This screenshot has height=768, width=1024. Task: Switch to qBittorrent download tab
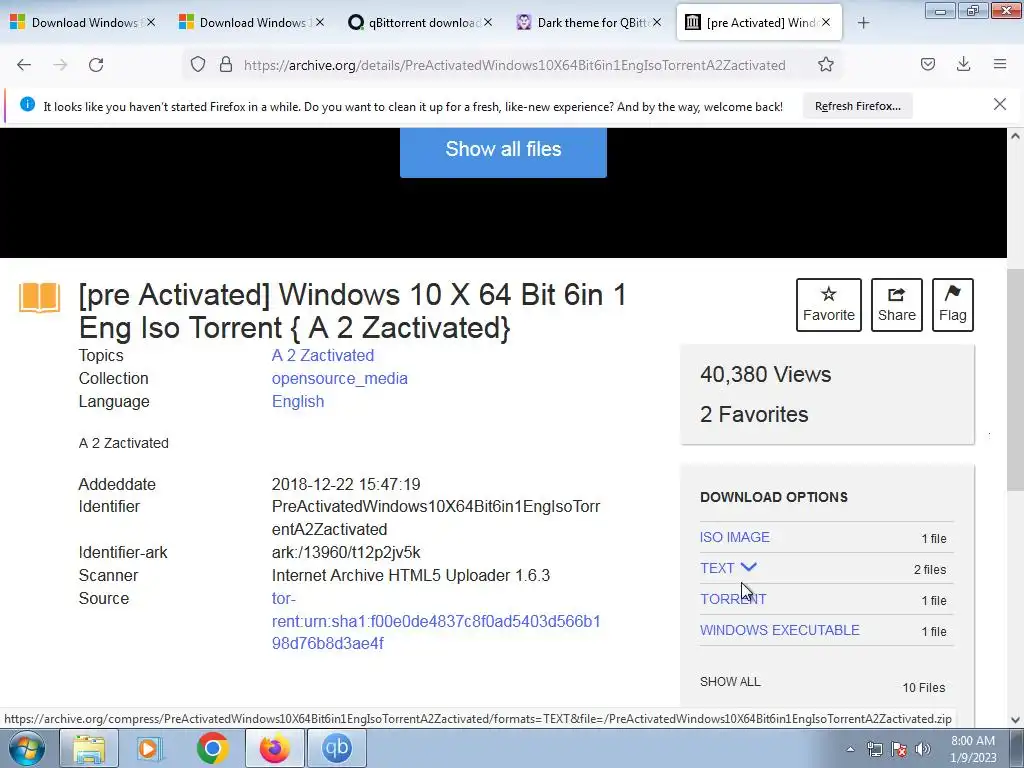click(x=420, y=23)
